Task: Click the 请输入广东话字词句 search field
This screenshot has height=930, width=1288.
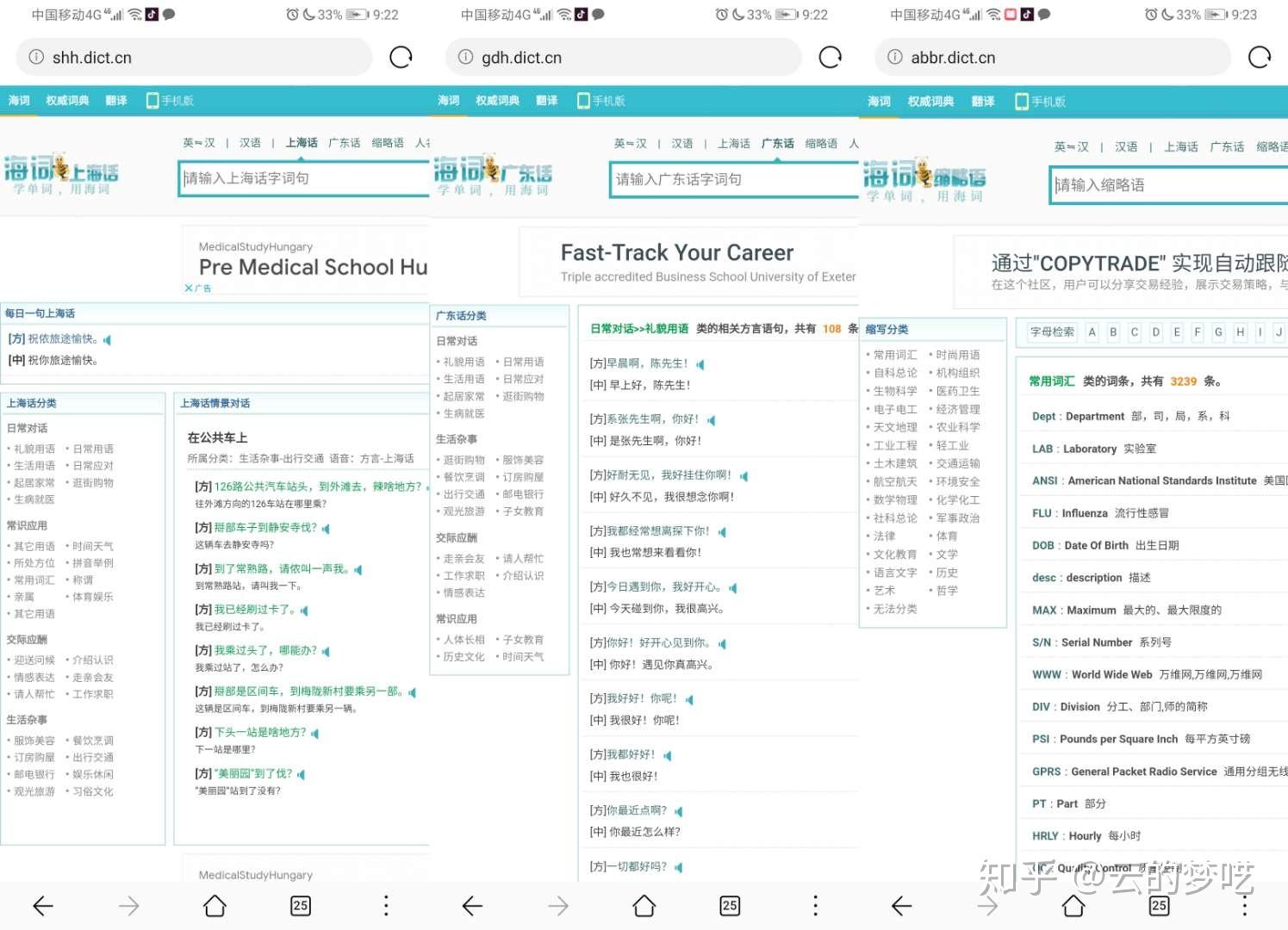Action: (733, 179)
